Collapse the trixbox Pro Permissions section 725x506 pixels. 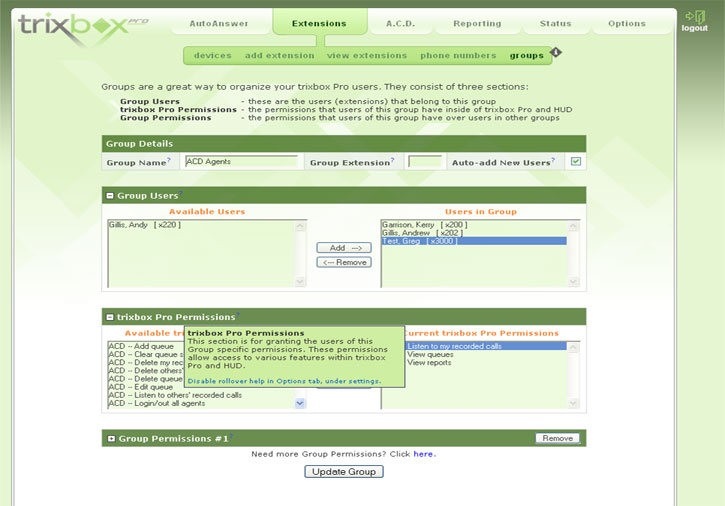click(x=110, y=317)
